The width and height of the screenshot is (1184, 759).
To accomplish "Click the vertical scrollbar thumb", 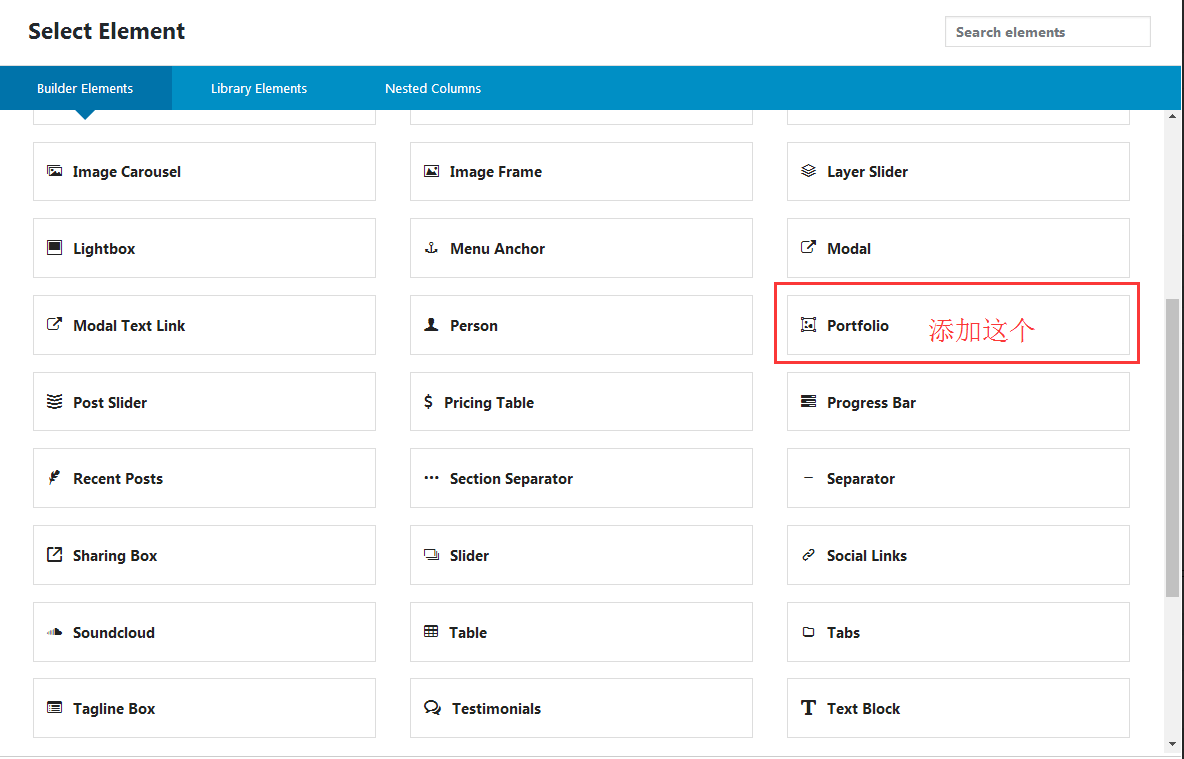I will [1172, 447].
